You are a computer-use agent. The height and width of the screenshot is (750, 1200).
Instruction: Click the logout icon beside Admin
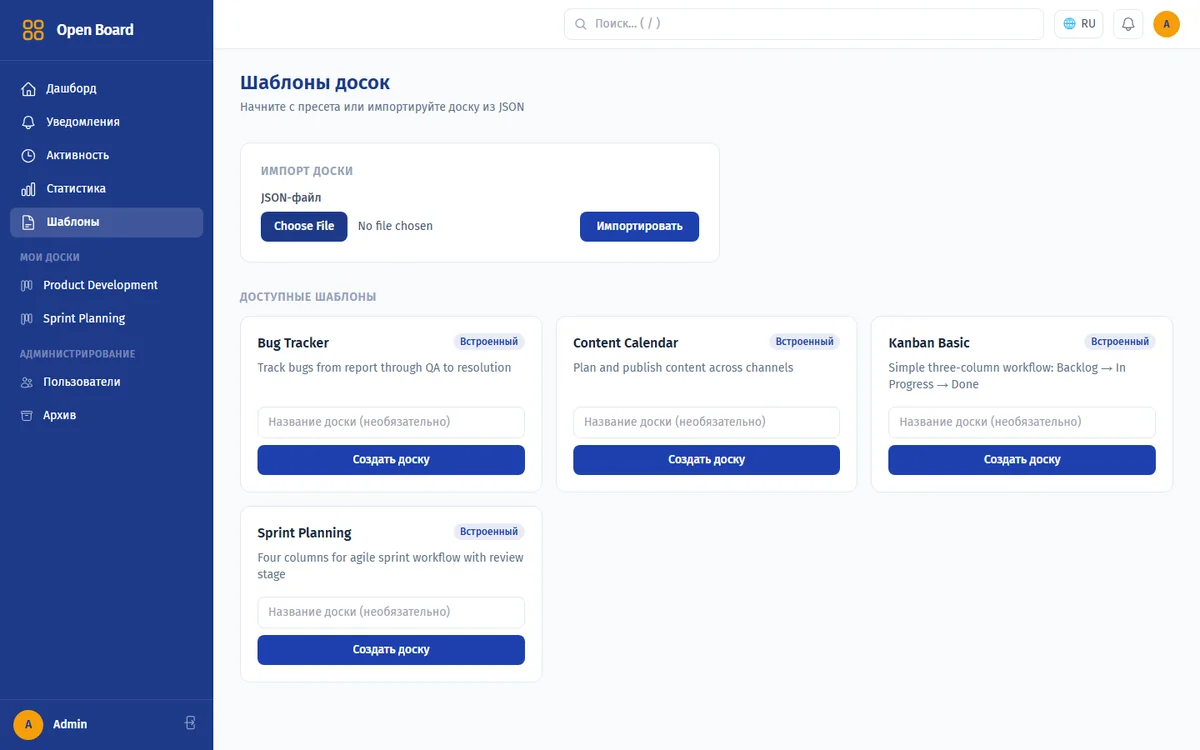(x=191, y=723)
